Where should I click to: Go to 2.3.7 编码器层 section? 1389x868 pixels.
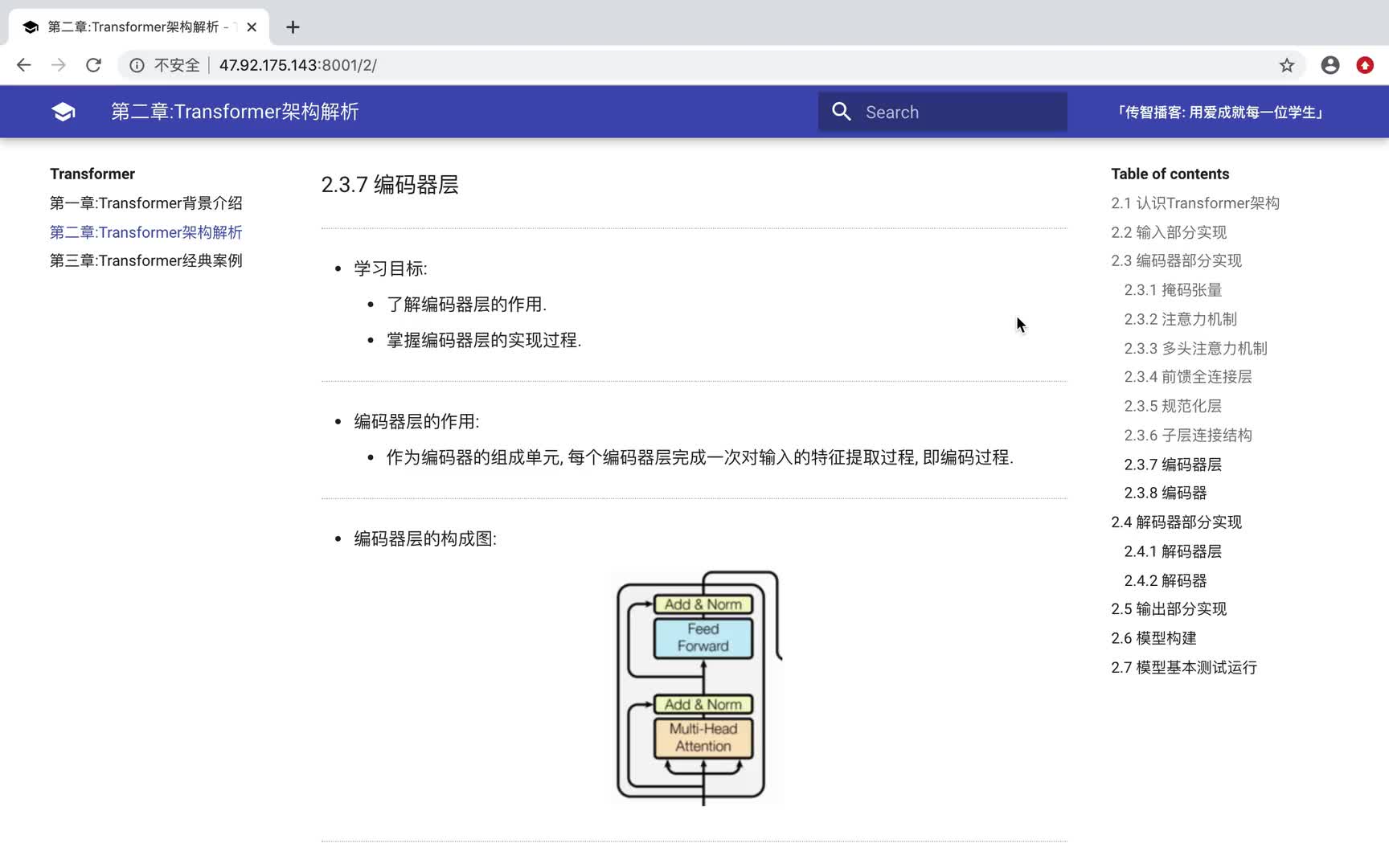pos(1173,465)
